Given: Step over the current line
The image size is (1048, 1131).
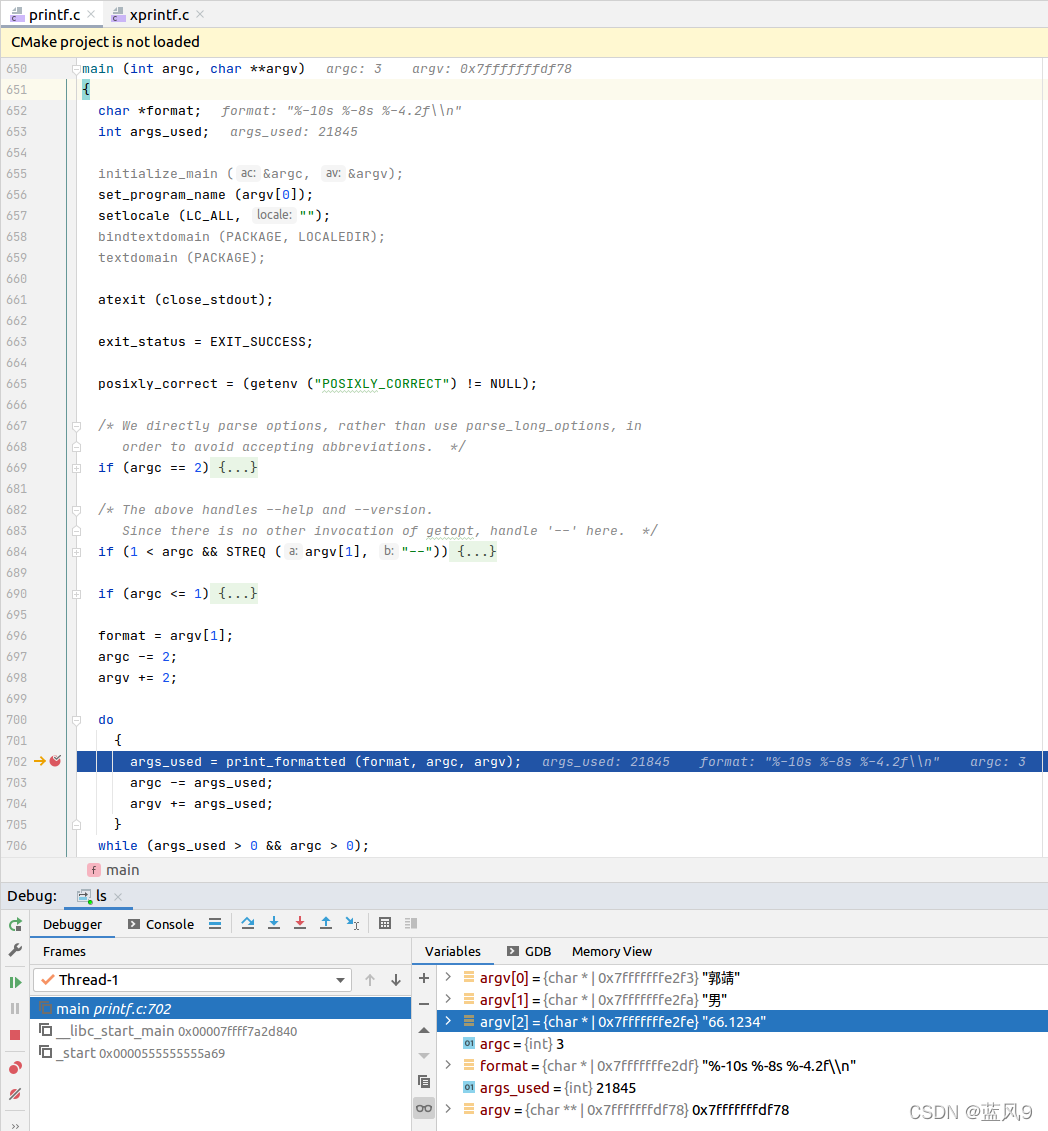Looking at the screenshot, I should tap(247, 923).
